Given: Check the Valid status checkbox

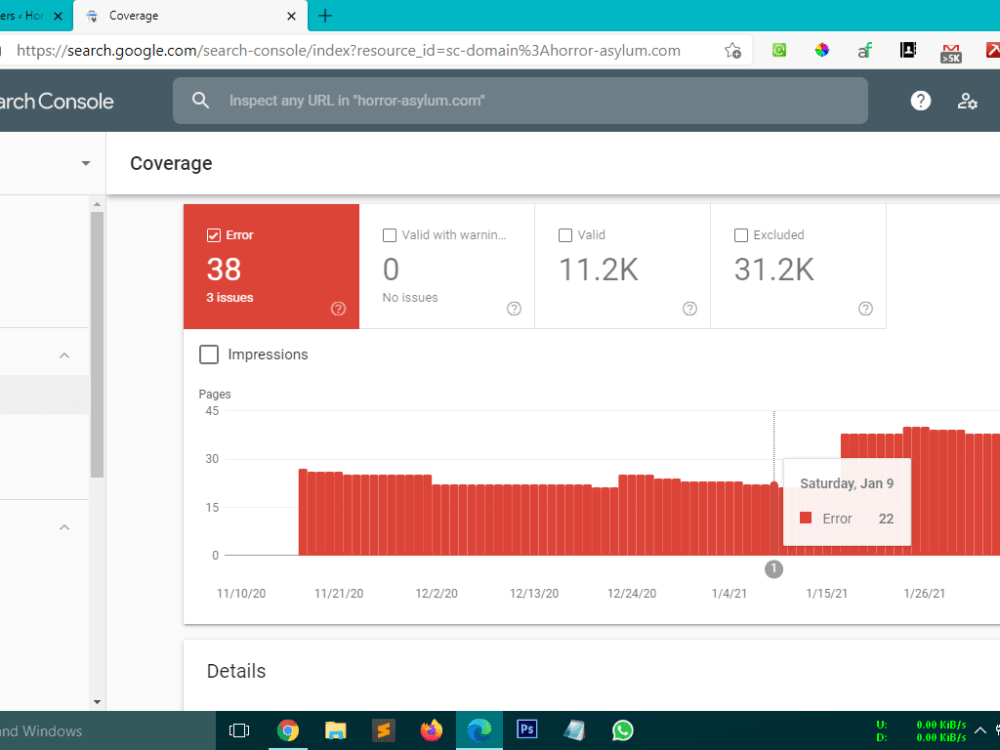Looking at the screenshot, I should click(x=565, y=235).
